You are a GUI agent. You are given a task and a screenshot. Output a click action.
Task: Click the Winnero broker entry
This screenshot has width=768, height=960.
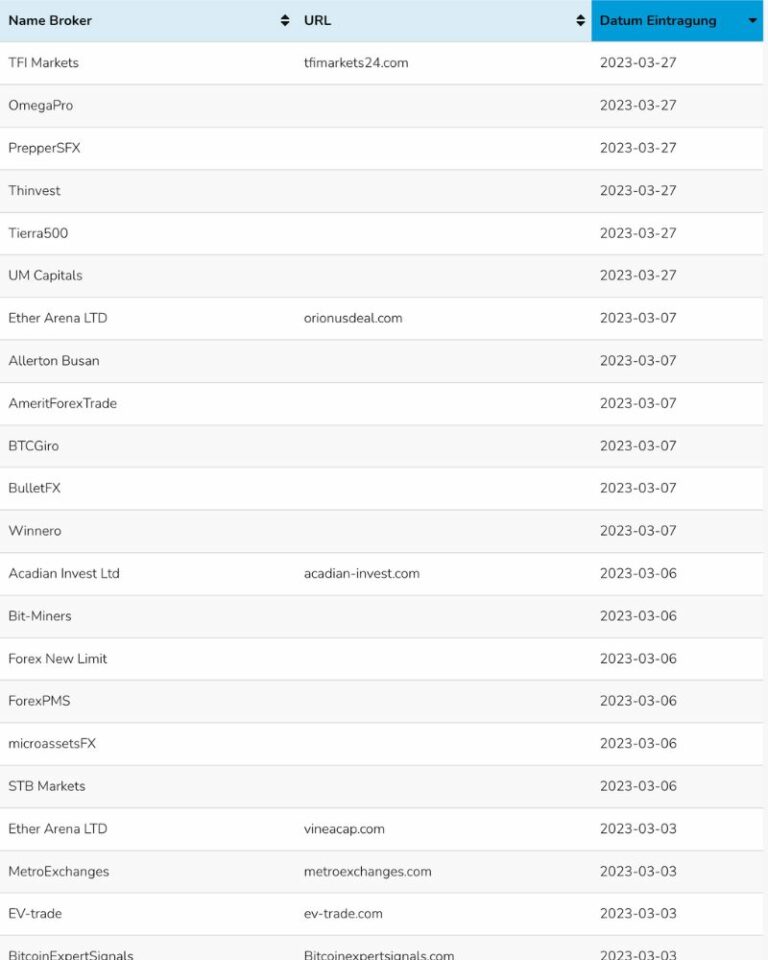coord(35,531)
